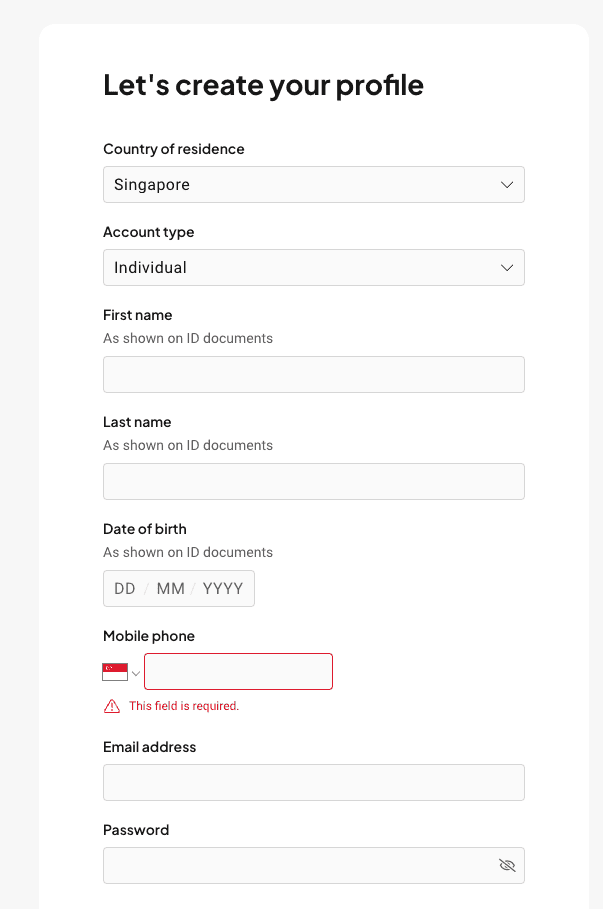Select the Singapore country field
This screenshot has height=909, width=603.
point(314,185)
